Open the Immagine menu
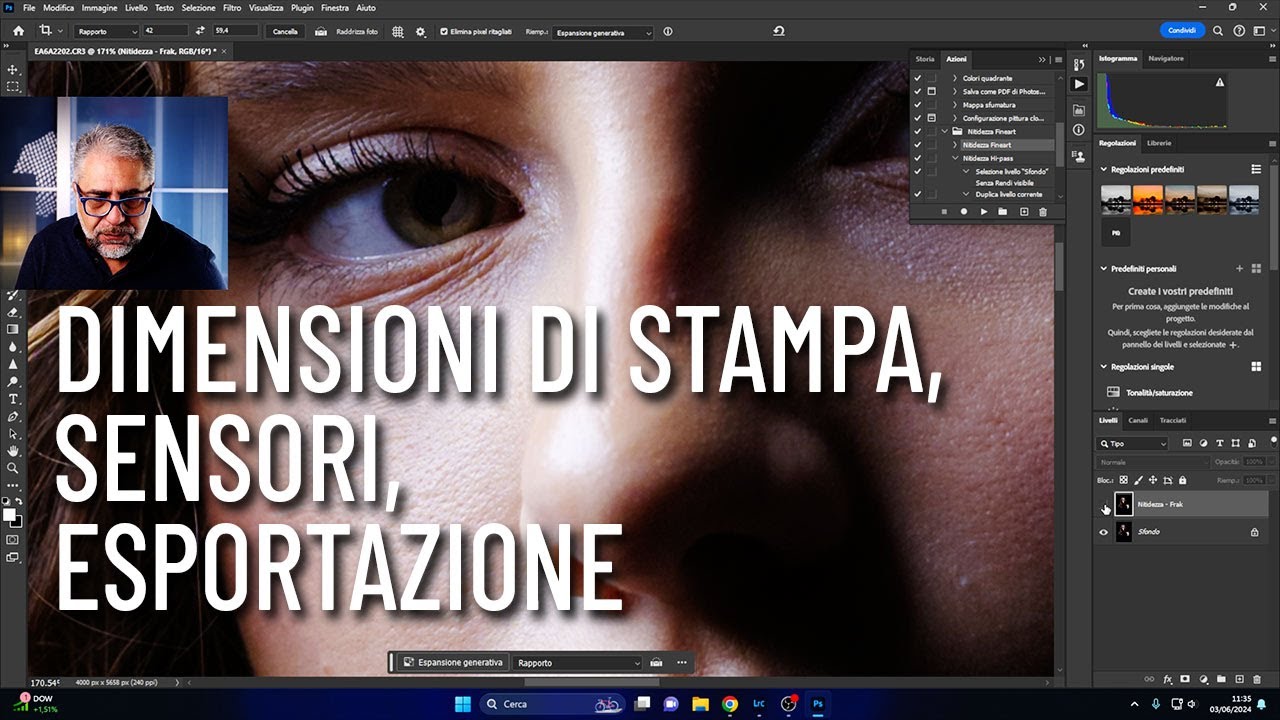1280x720 pixels. coord(99,8)
